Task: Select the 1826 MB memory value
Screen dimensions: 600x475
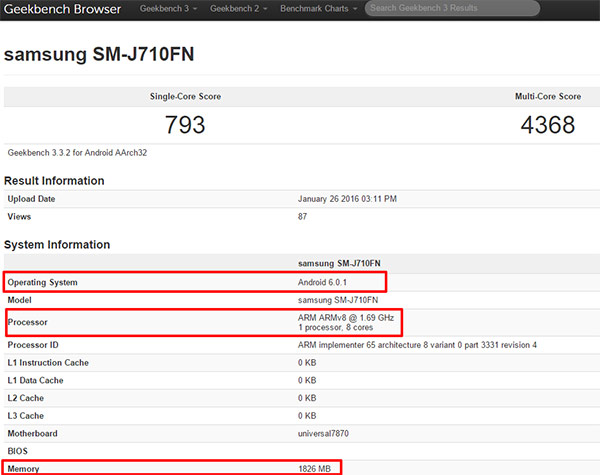Action: (315, 469)
